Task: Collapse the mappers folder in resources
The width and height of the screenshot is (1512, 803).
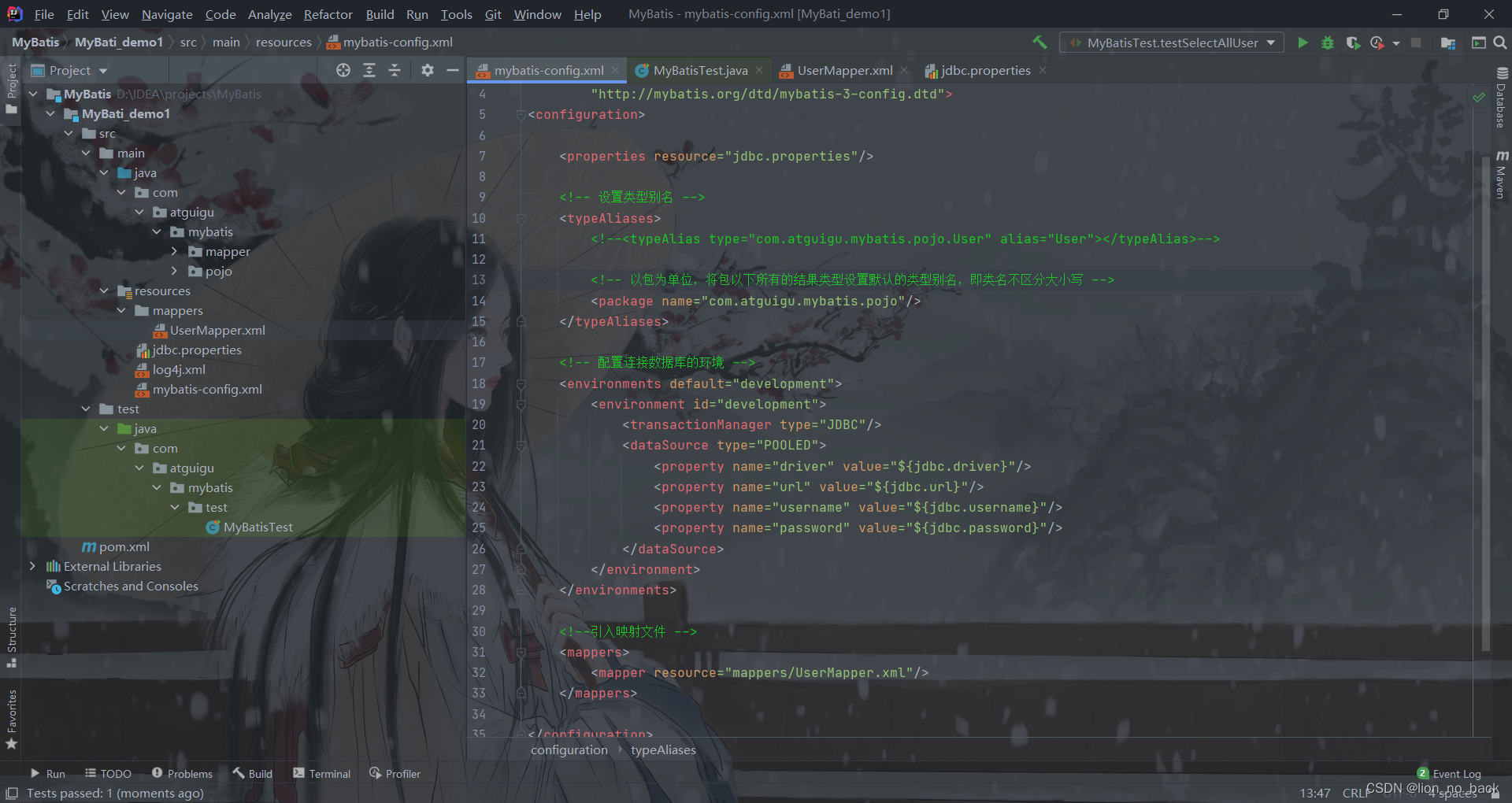Action: (x=121, y=310)
